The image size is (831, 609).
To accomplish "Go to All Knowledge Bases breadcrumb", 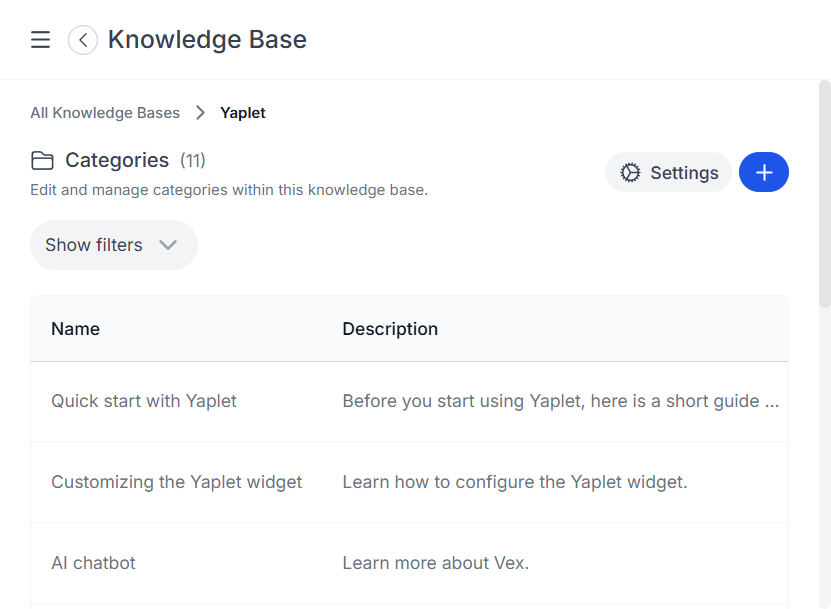I will (x=105, y=113).
